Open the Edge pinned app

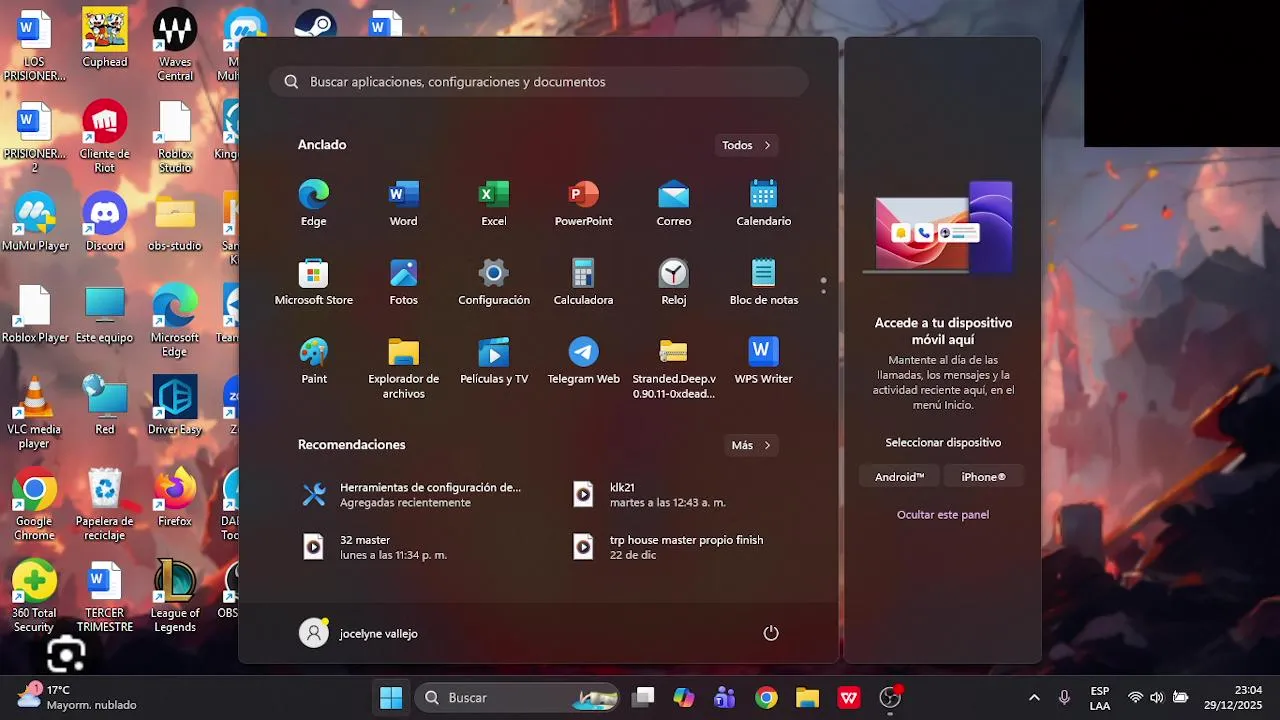click(314, 203)
